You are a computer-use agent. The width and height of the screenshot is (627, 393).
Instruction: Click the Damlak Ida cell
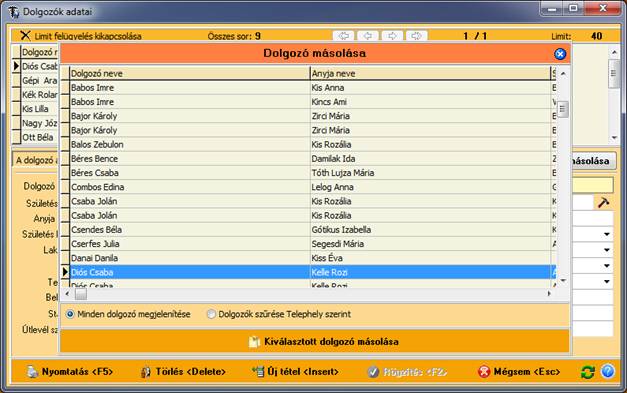coord(430,159)
